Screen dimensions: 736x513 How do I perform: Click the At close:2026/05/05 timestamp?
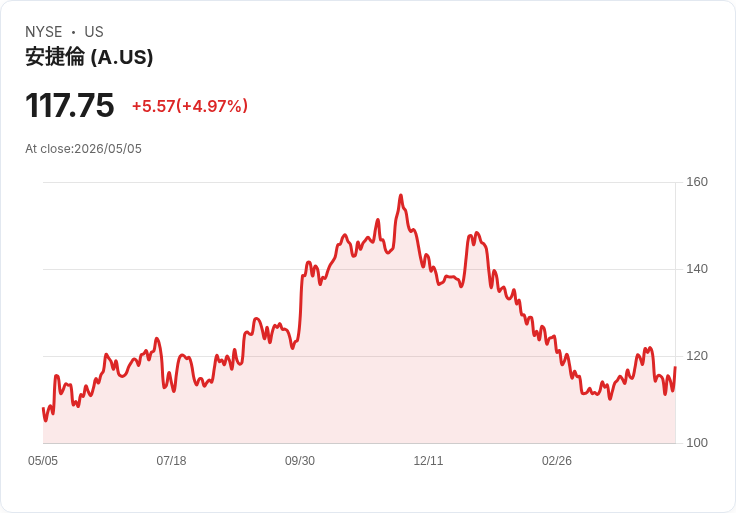[83, 149]
